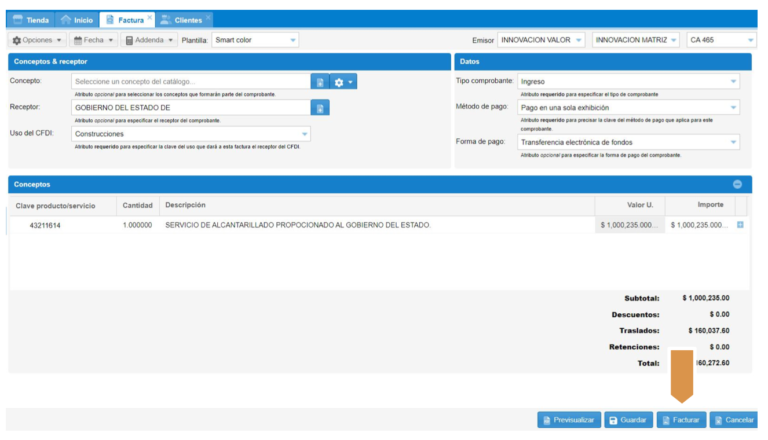Switch to the Tienda tab
The image size is (768, 440).
pyautogui.click(x=30, y=19)
